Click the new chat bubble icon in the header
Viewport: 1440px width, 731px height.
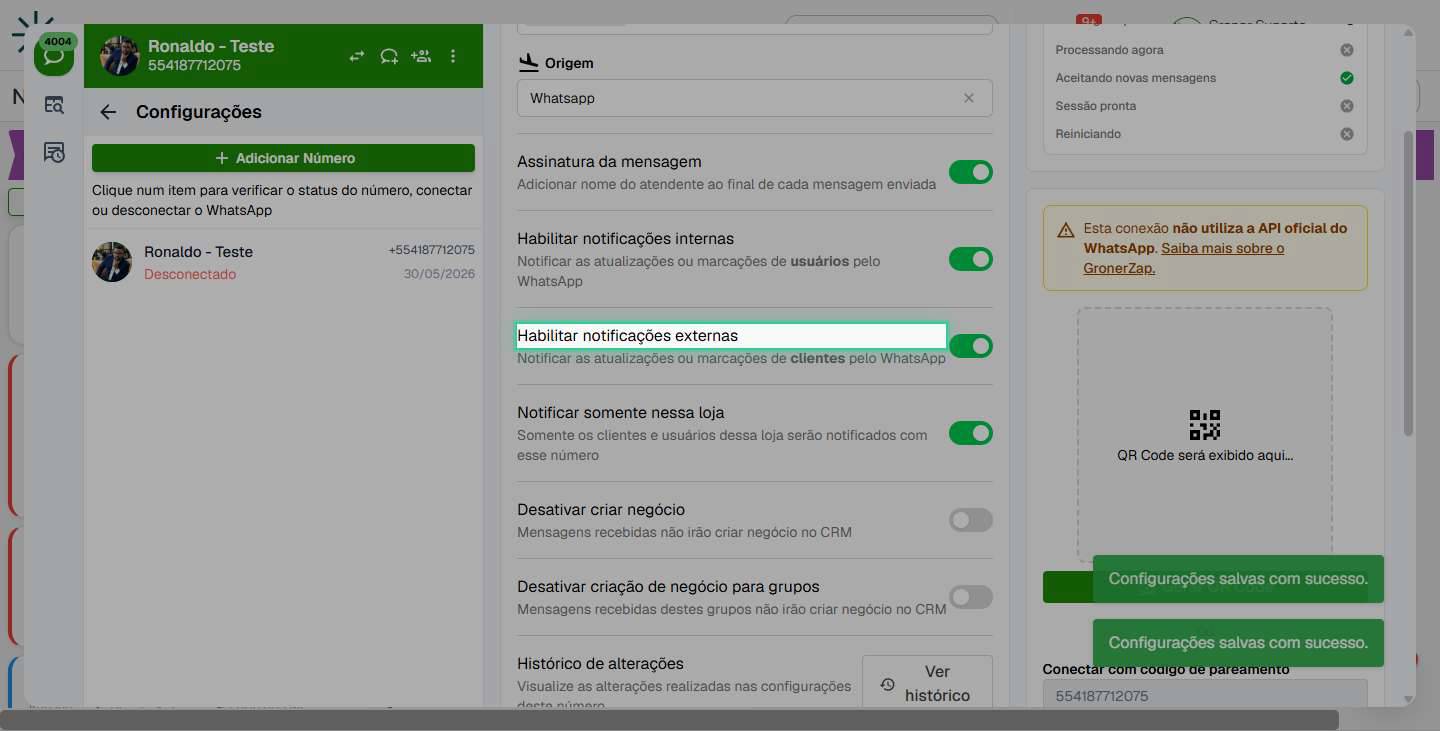(389, 56)
